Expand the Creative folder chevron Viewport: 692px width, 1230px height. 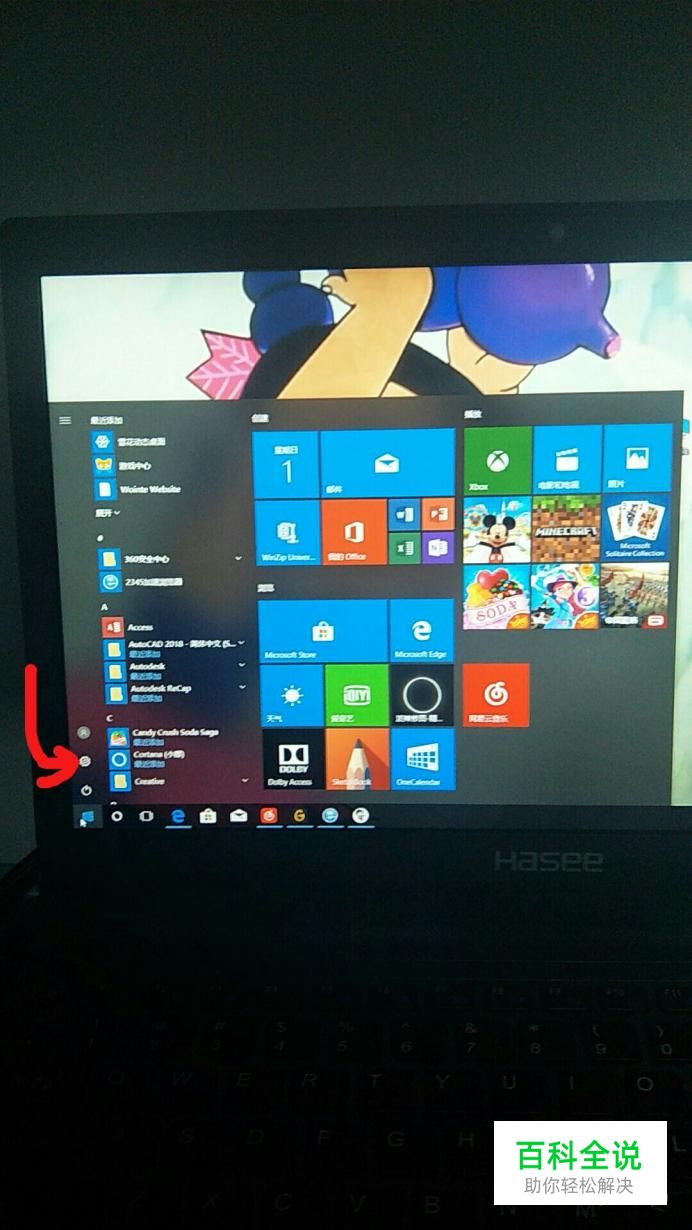[245, 780]
